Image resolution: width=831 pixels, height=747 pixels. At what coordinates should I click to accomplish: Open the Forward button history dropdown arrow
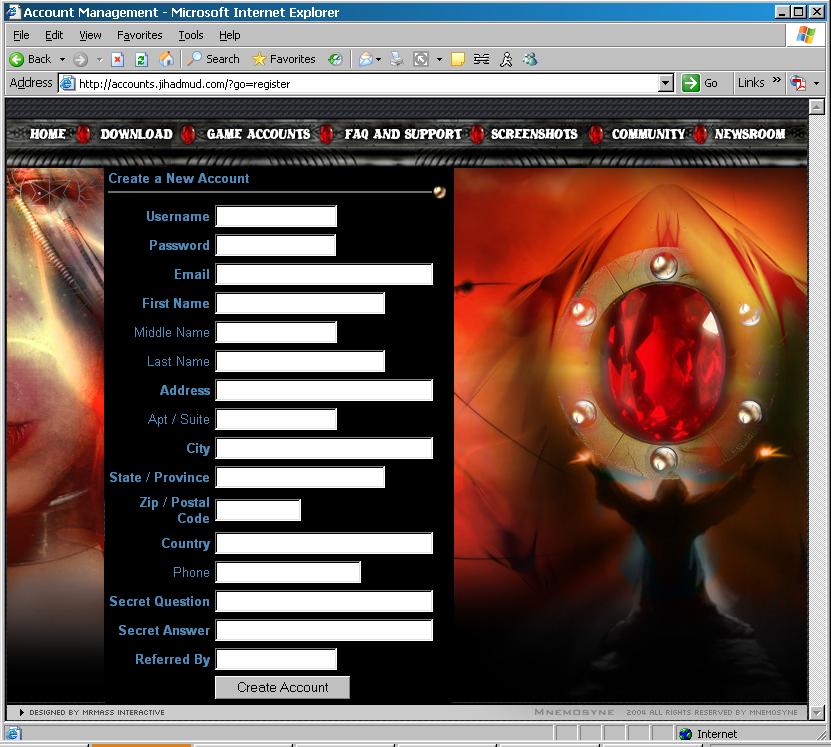pos(100,59)
